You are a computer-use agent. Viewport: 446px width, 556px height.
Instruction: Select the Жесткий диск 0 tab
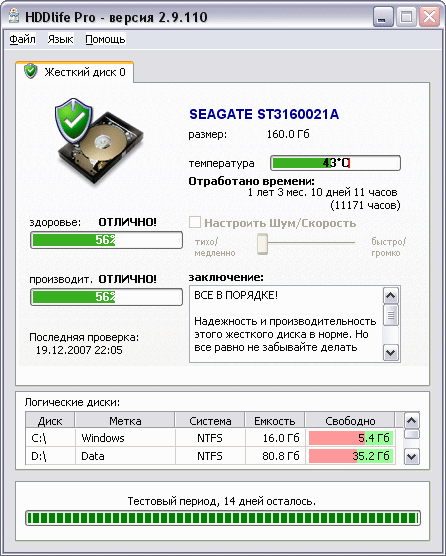pyautogui.click(x=75, y=72)
